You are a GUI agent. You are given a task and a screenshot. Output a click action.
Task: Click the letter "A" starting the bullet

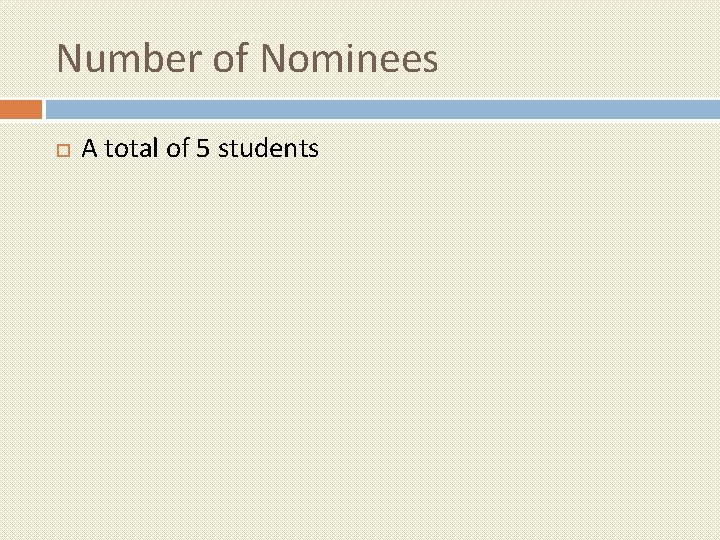pyautogui.click(x=89, y=150)
